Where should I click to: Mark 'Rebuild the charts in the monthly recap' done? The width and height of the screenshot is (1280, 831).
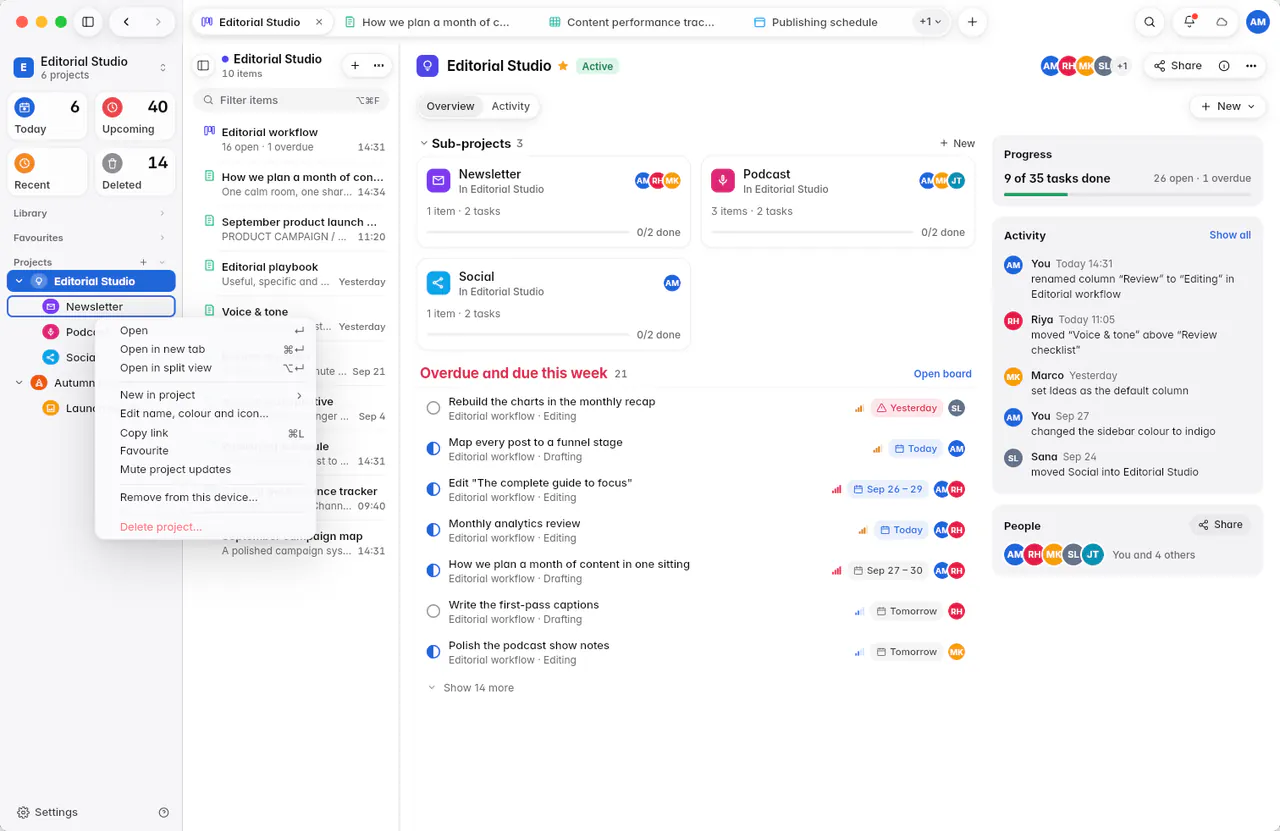tap(433, 408)
